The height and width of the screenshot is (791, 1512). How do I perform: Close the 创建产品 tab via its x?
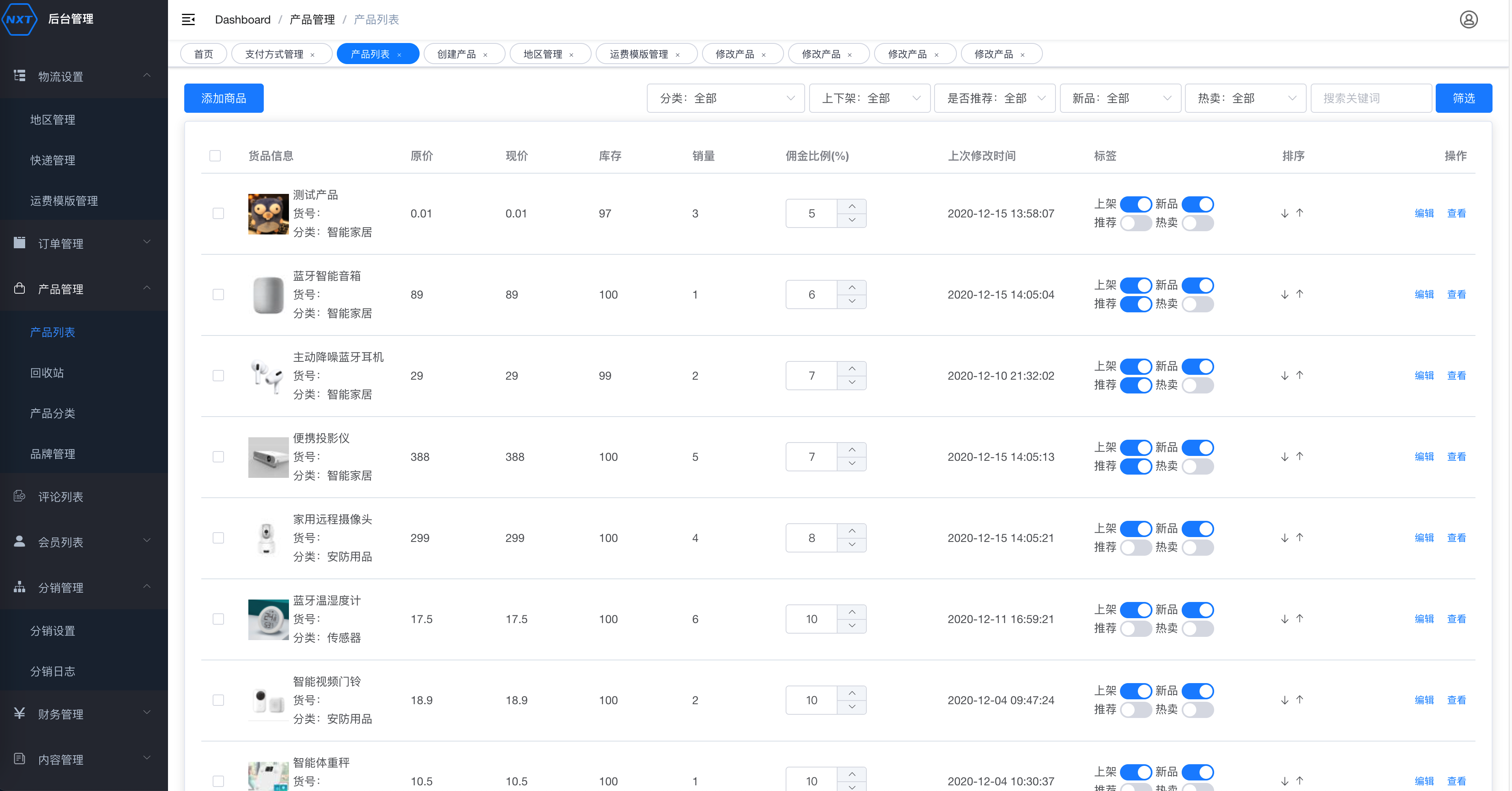[x=485, y=55]
